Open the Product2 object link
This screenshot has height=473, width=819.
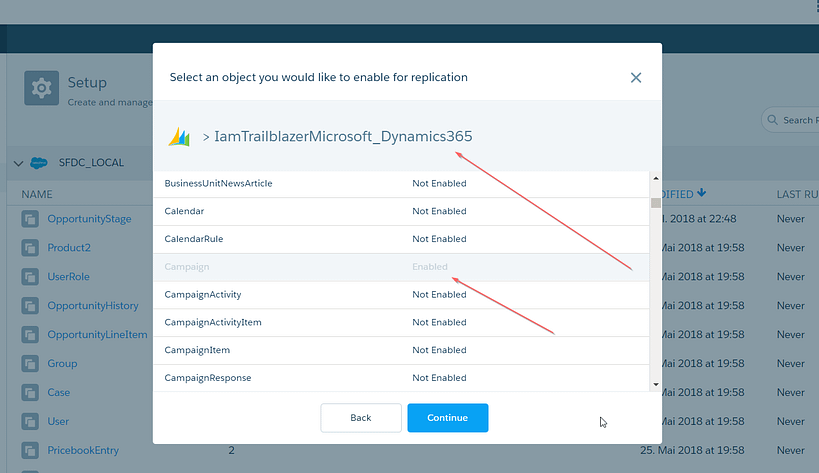[69, 248]
